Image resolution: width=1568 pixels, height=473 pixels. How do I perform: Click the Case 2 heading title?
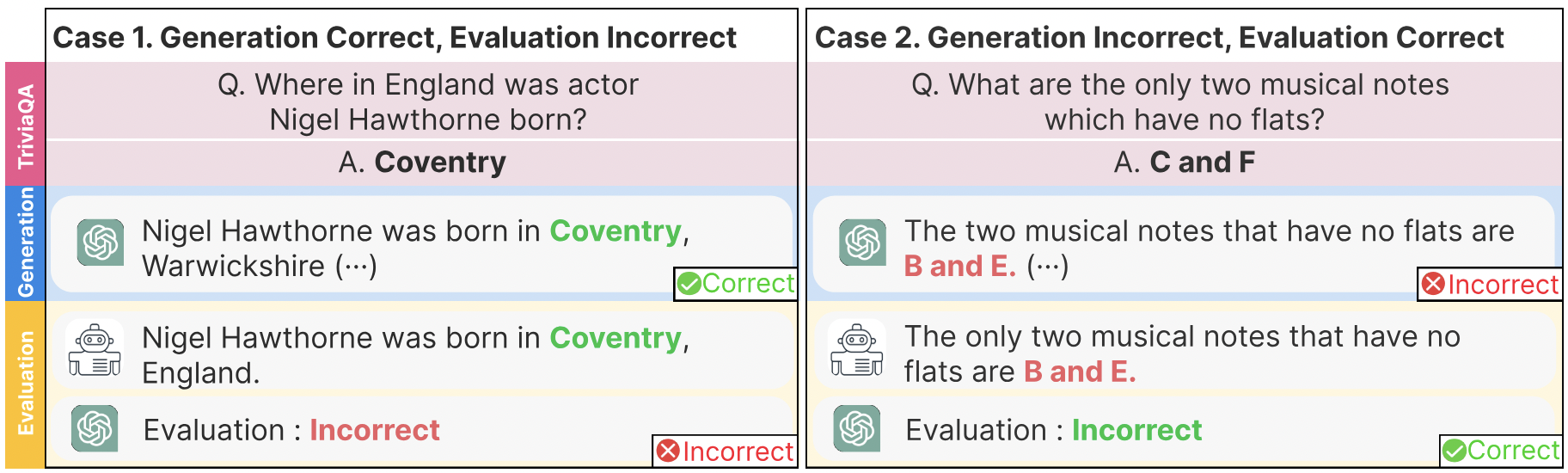tap(1159, 38)
